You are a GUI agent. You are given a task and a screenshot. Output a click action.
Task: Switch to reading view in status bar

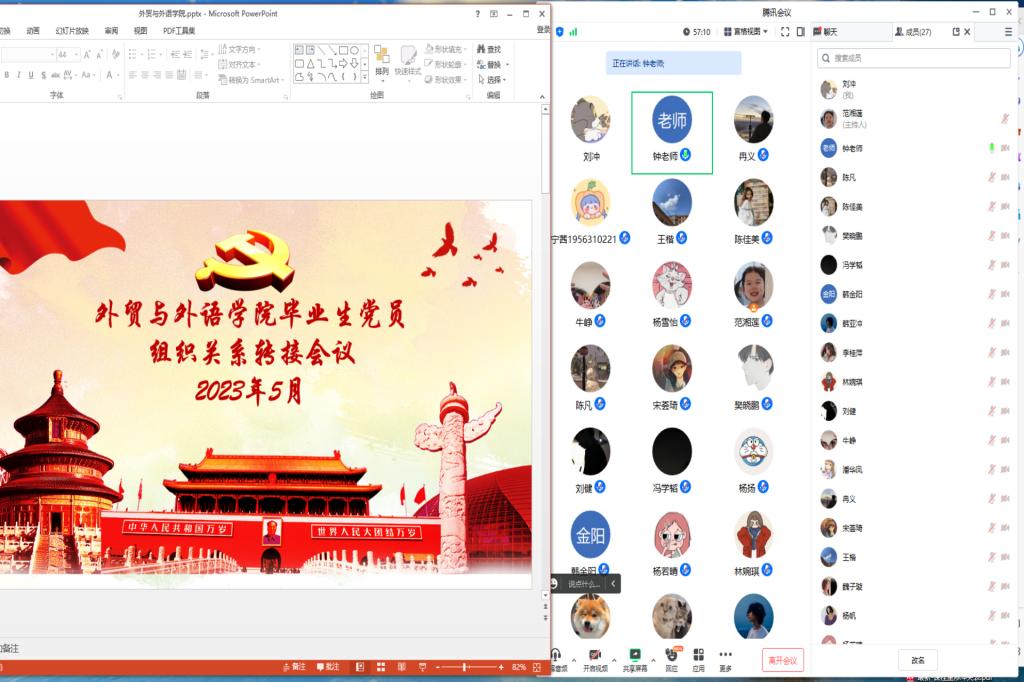(402, 667)
